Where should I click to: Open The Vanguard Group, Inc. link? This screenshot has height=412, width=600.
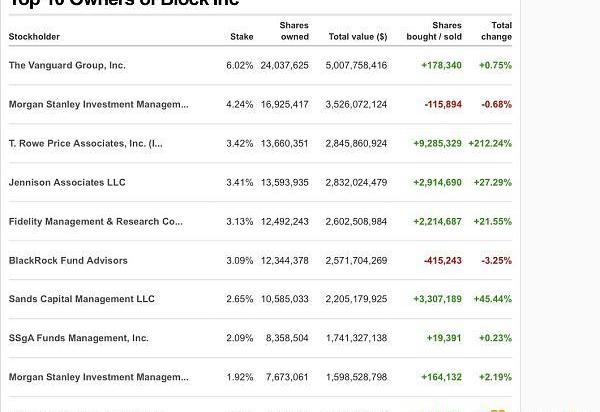click(x=67, y=65)
